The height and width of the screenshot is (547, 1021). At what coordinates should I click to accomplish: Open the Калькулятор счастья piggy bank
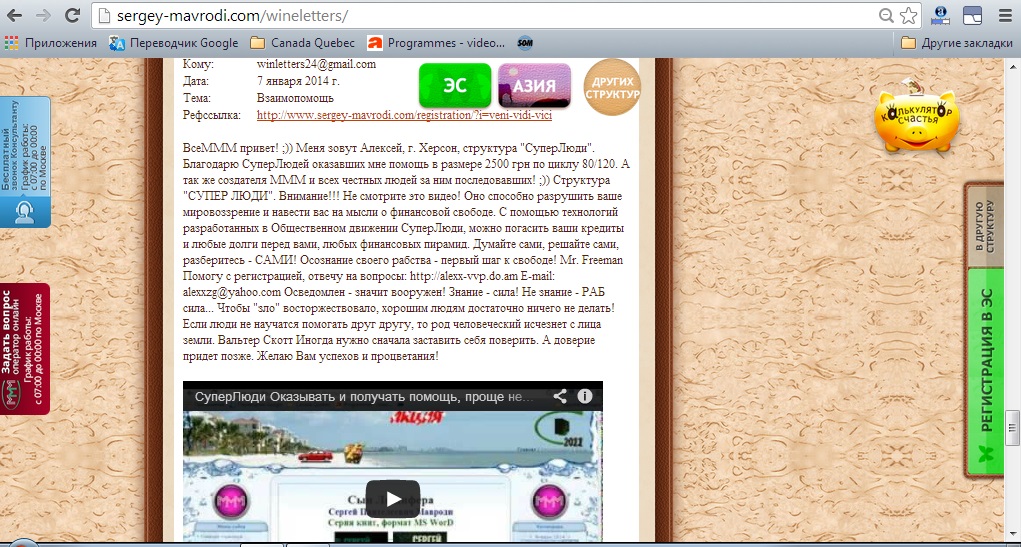[x=917, y=119]
